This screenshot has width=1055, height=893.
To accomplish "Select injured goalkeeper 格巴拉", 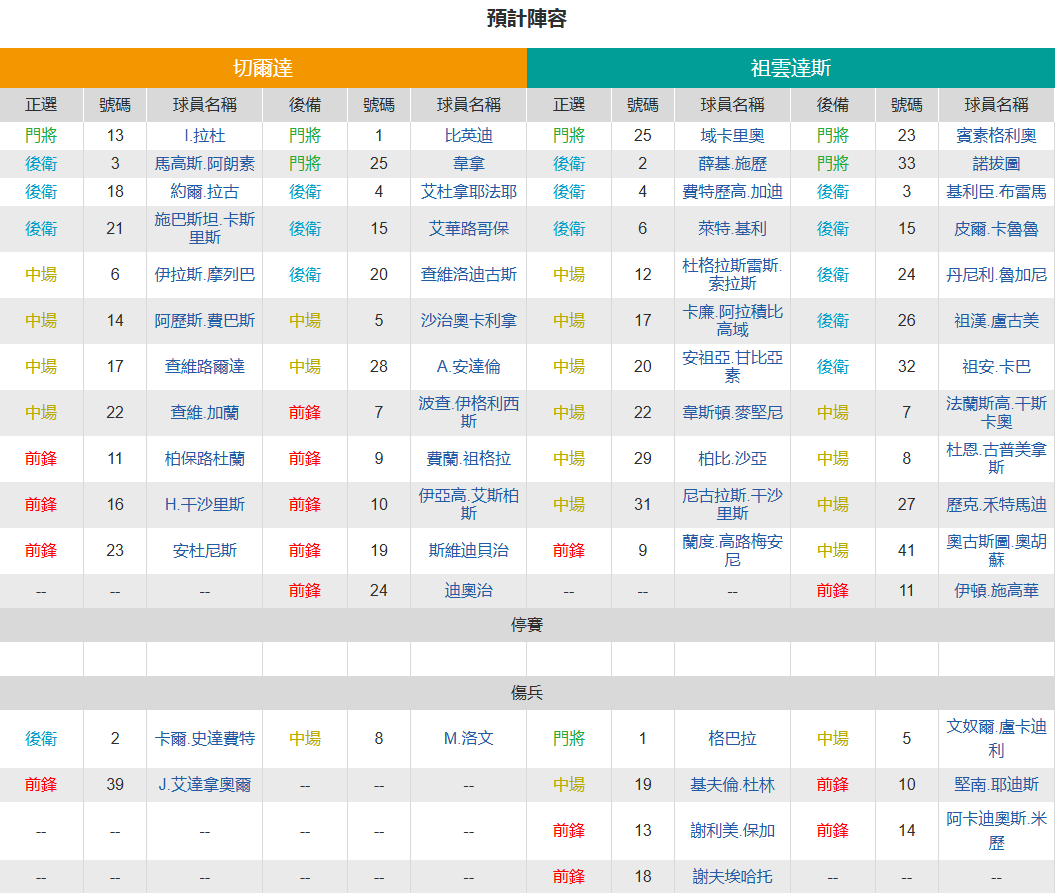I will pos(732,738).
